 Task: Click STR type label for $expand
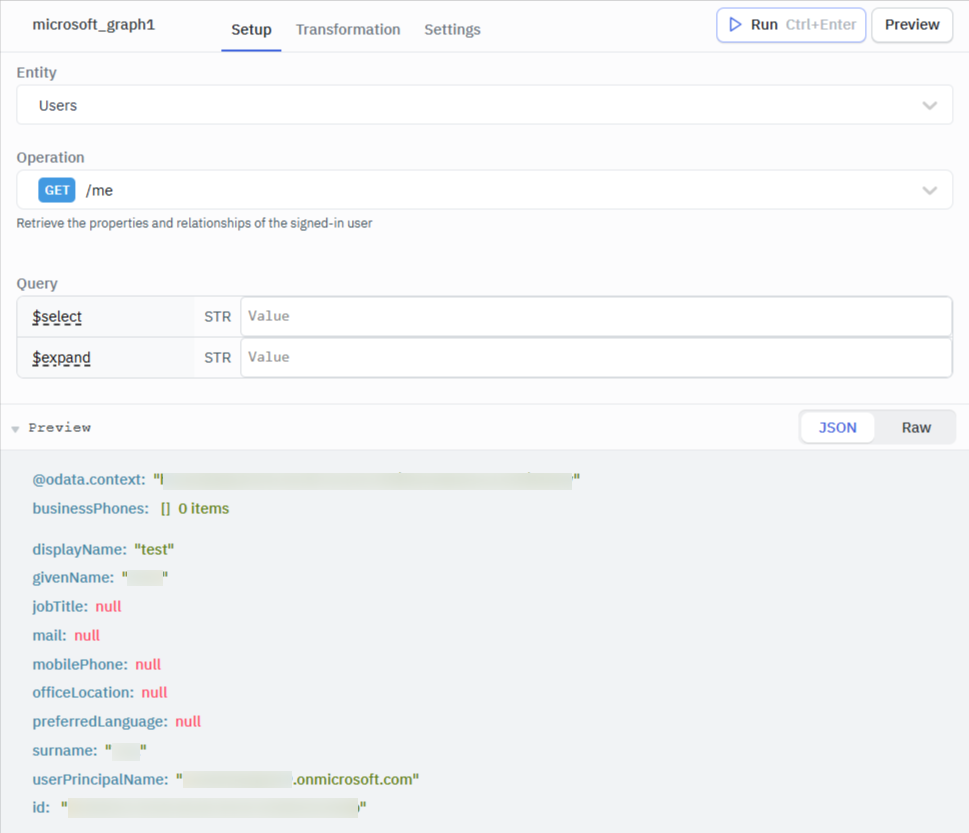click(x=218, y=358)
